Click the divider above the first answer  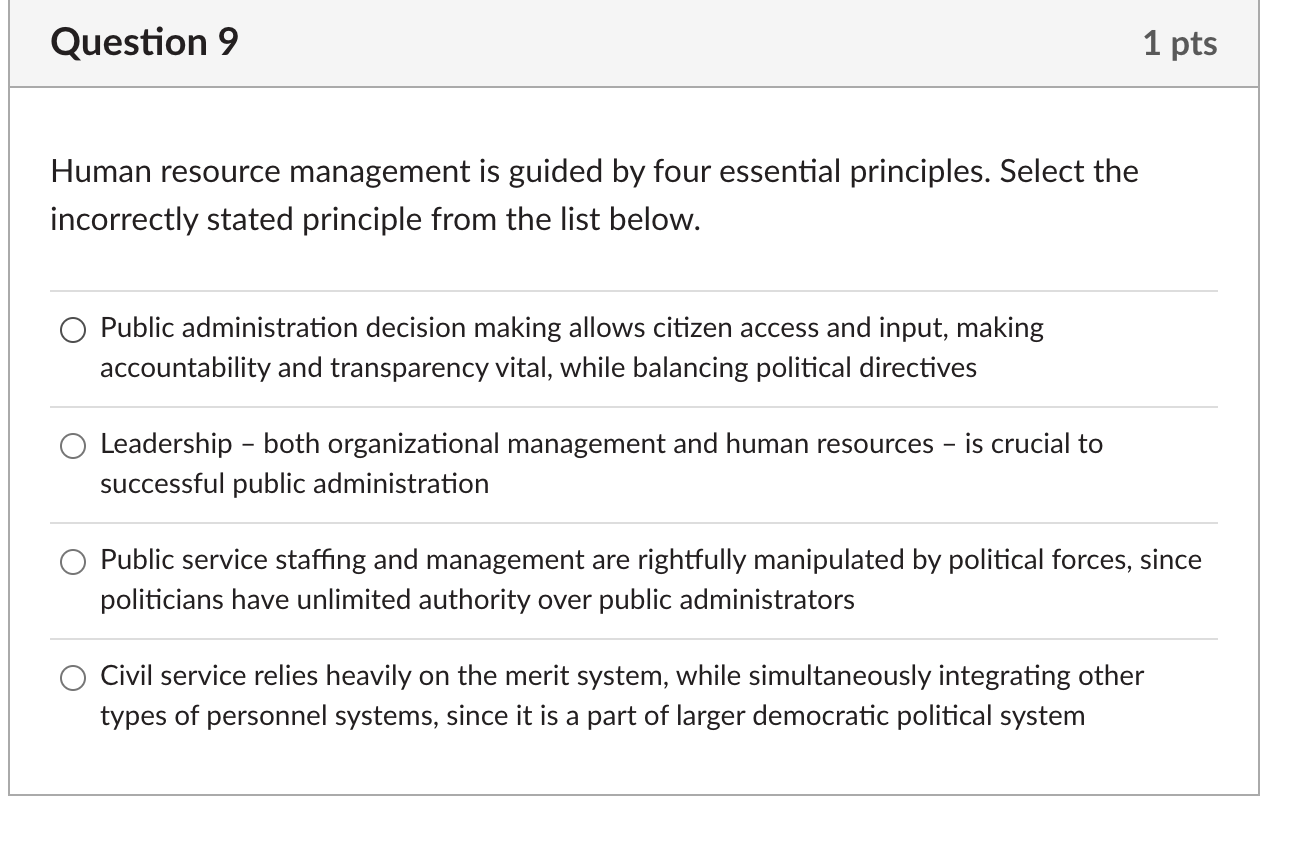tap(634, 291)
